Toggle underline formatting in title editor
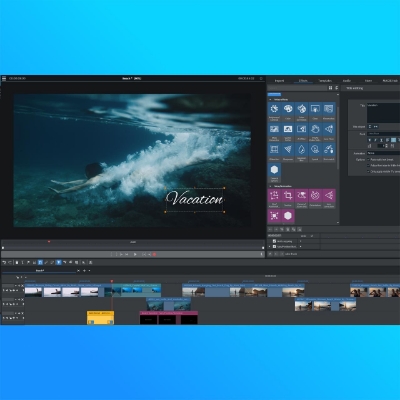This screenshot has height=400, width=400. click(x=381, y=140)
